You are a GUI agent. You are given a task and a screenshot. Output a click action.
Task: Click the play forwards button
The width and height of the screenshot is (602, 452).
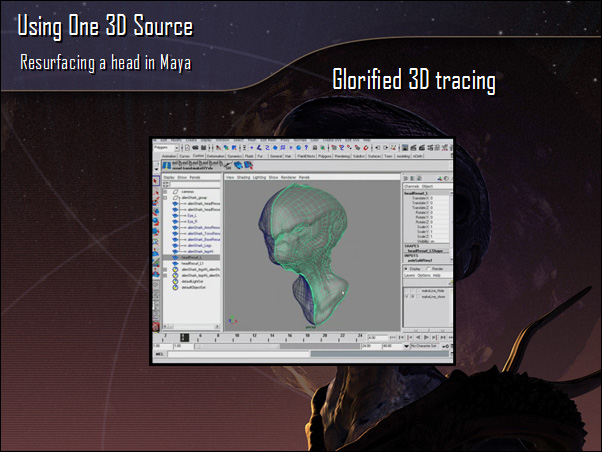coord(426,337)
